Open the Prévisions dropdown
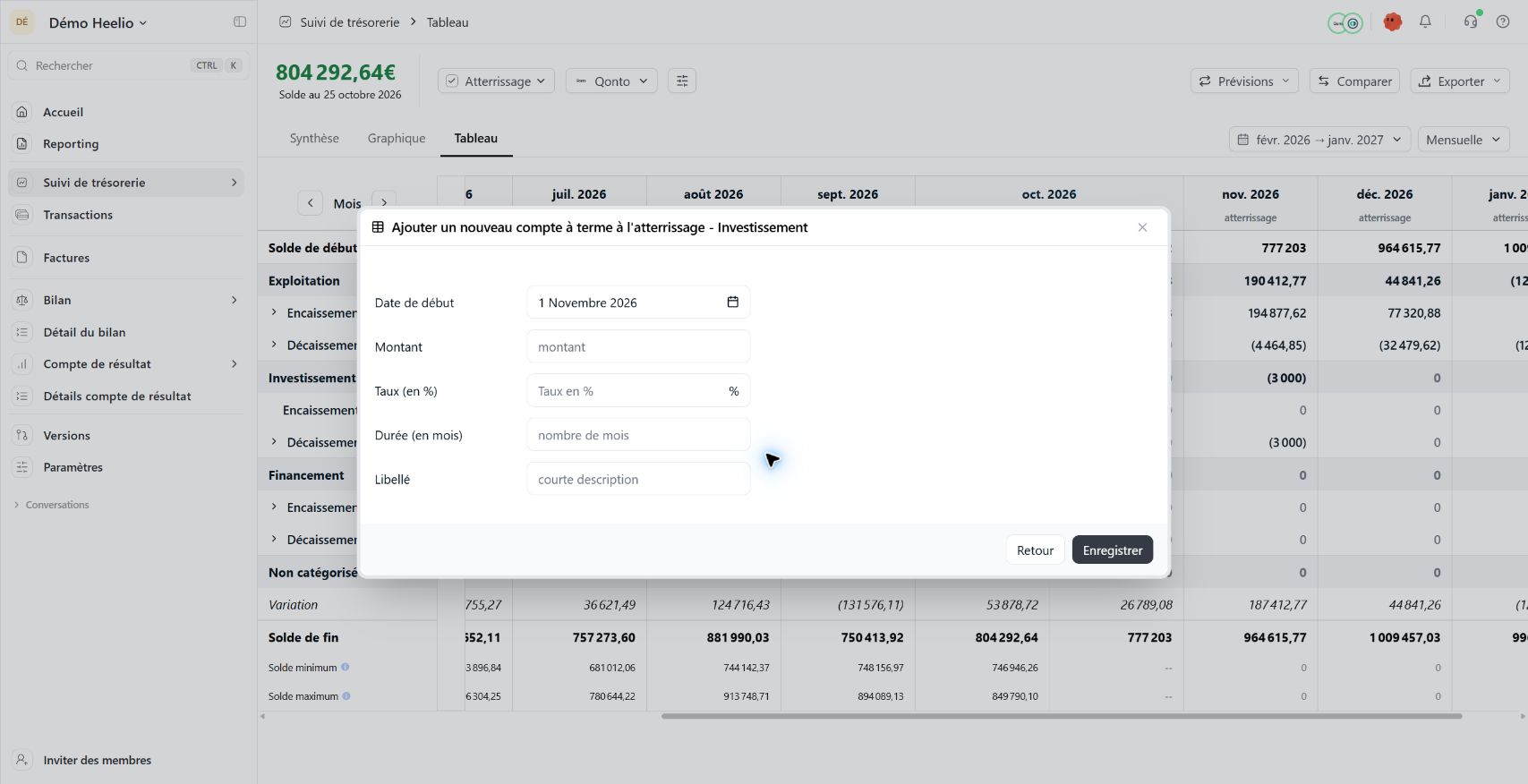This screenshot has height=784, width=1528. (x=1244, y=81)
